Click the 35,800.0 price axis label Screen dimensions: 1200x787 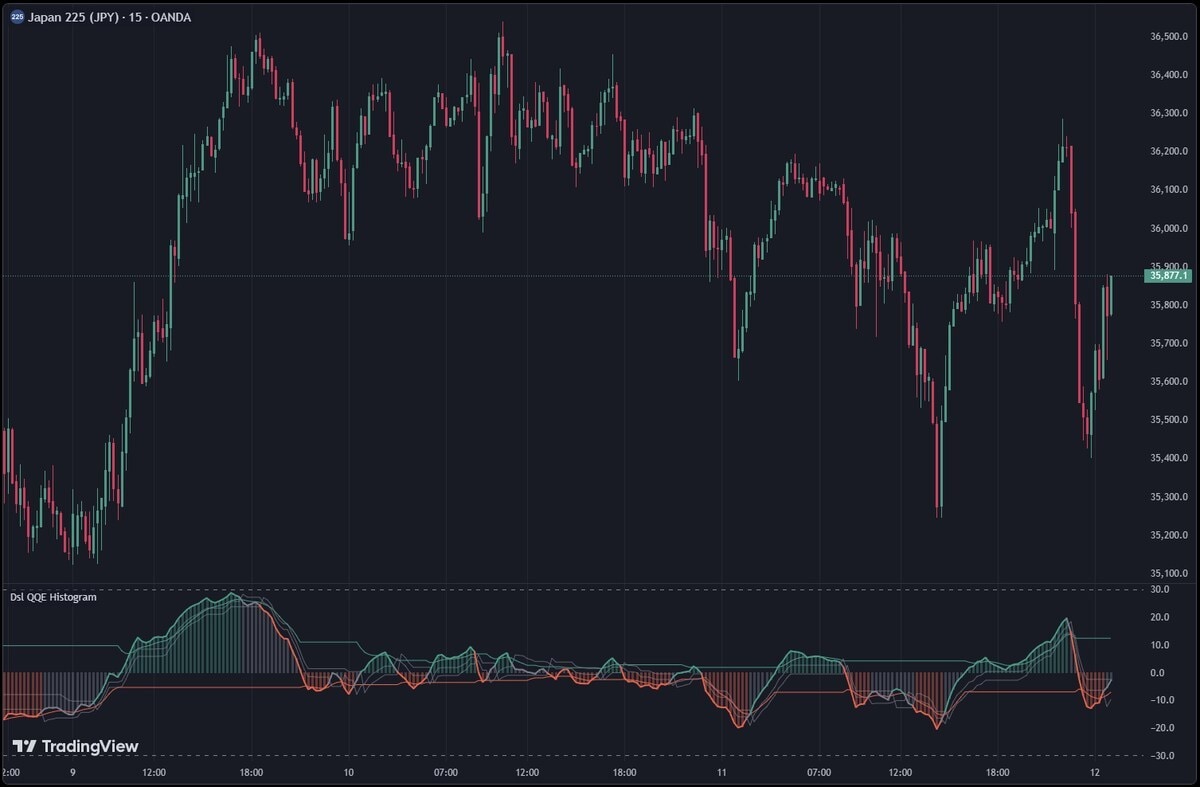coord(1169,305)
